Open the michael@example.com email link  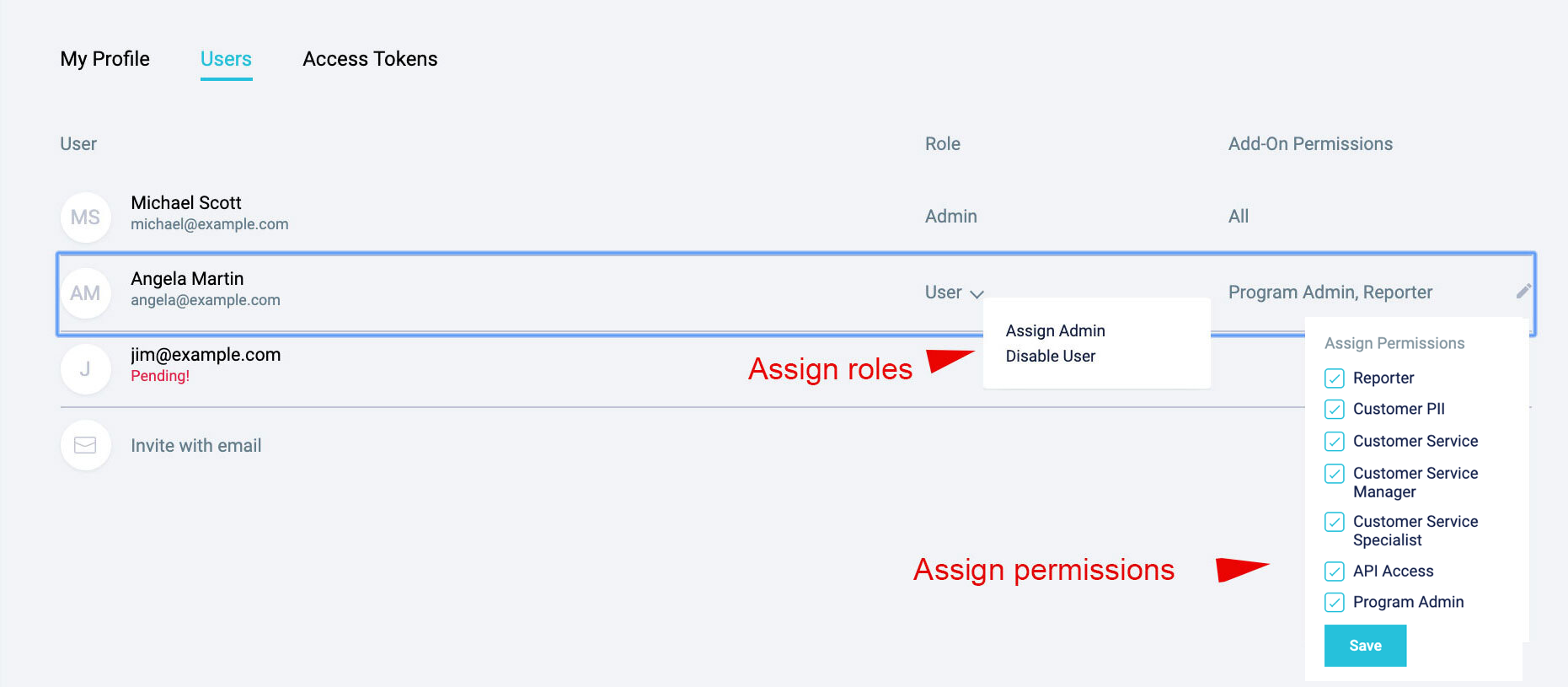coord(209,224)
